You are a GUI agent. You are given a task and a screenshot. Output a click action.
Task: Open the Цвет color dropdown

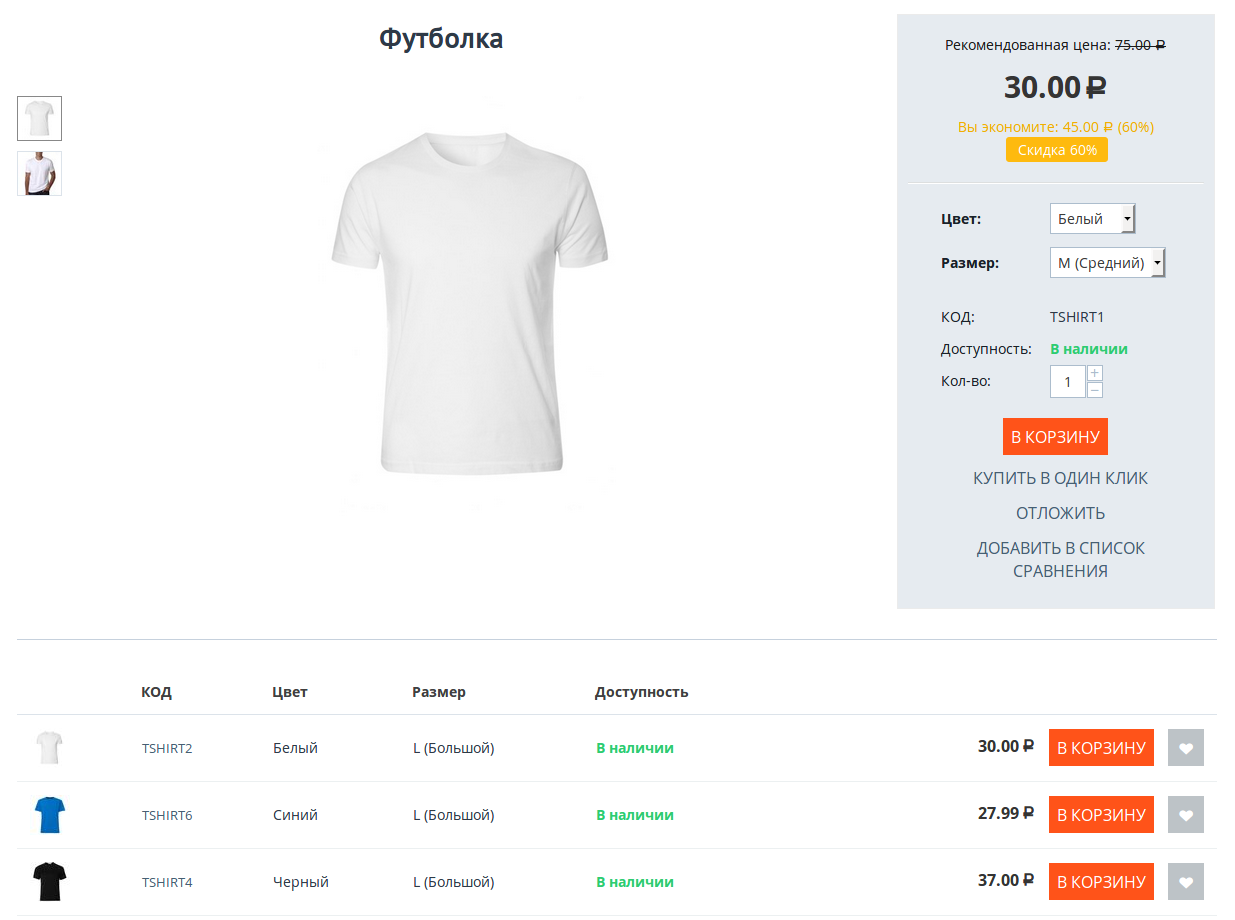(x=1092, y=219)
